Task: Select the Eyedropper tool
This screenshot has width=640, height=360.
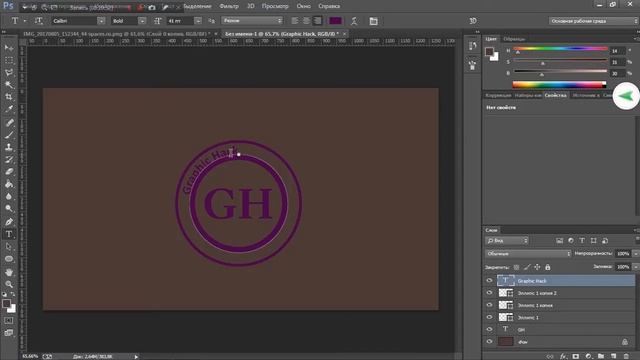Action: [x=9, y=109]
